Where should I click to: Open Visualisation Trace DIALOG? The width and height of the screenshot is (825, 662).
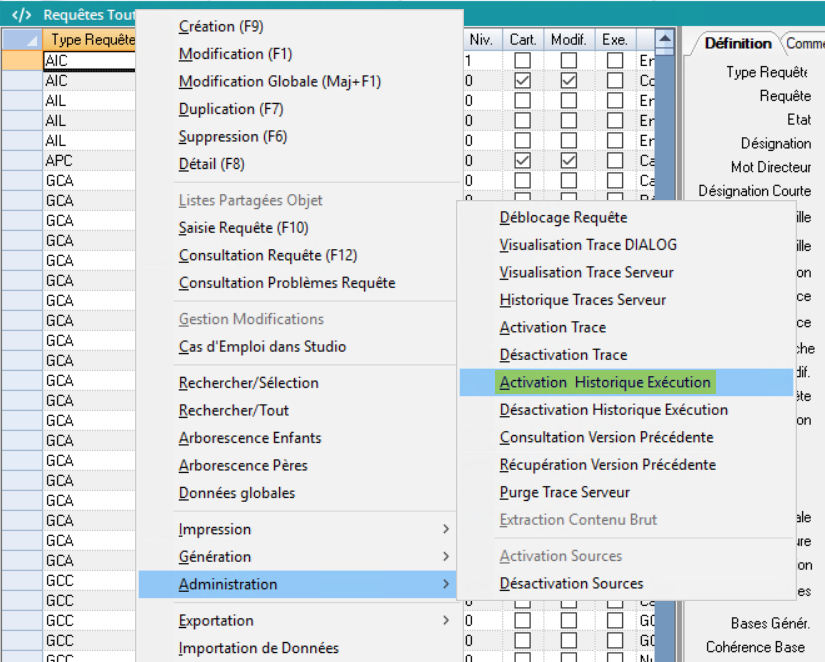tap(588, 244)
